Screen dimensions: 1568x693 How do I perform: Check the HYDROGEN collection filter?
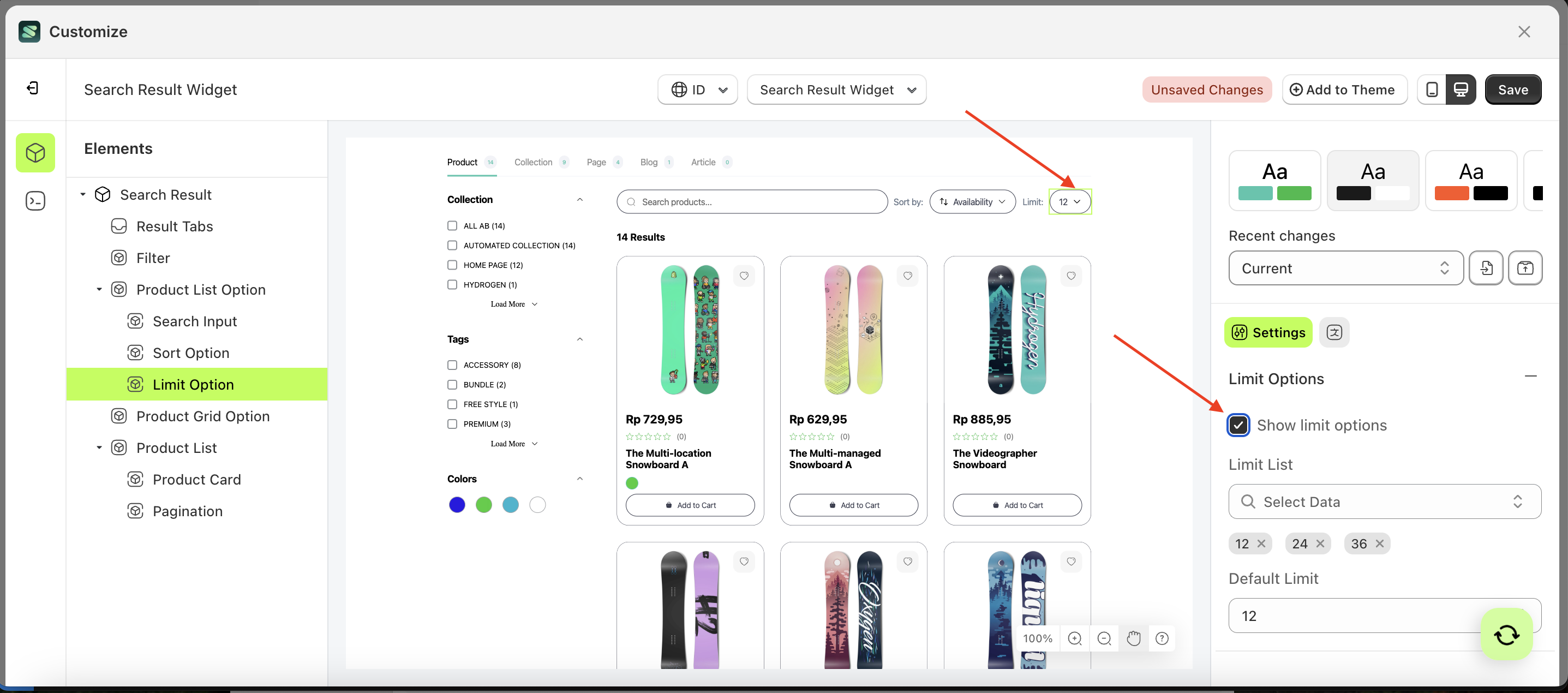coord(452,284)
